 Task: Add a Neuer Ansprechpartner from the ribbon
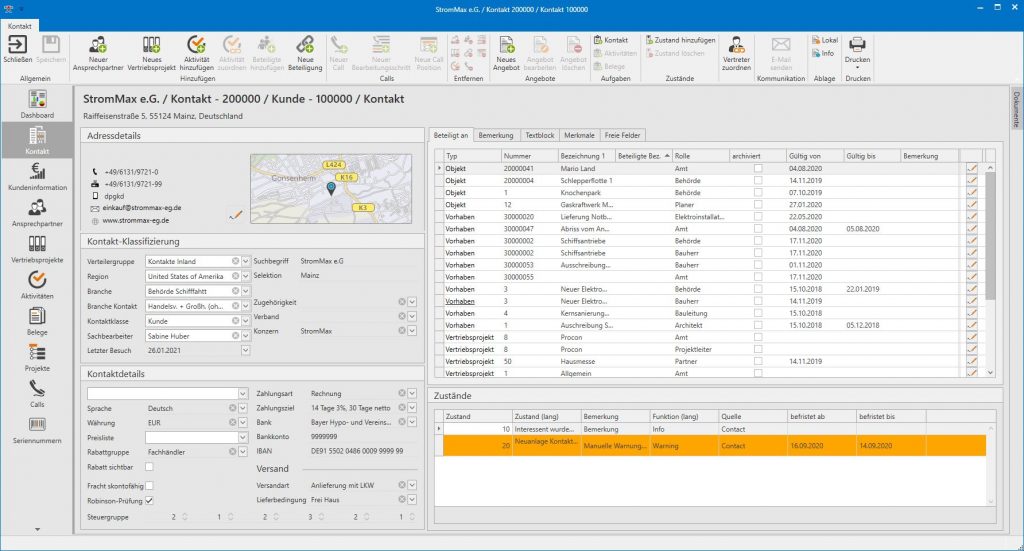click(x=98, y=45)
